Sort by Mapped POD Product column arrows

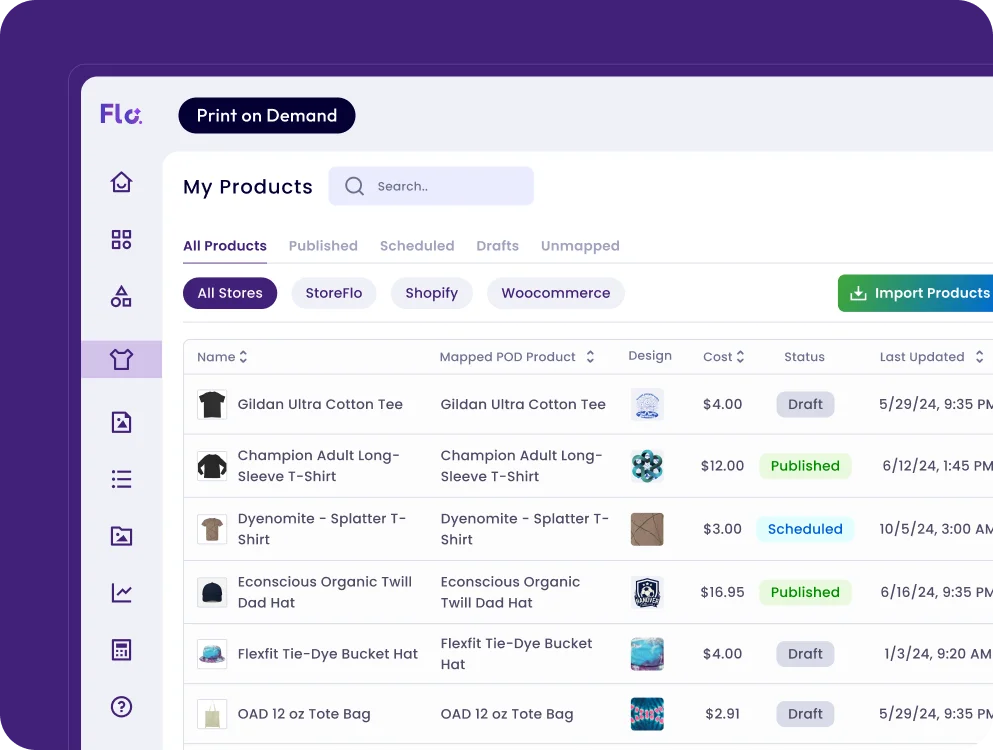(x=590, y=357)
